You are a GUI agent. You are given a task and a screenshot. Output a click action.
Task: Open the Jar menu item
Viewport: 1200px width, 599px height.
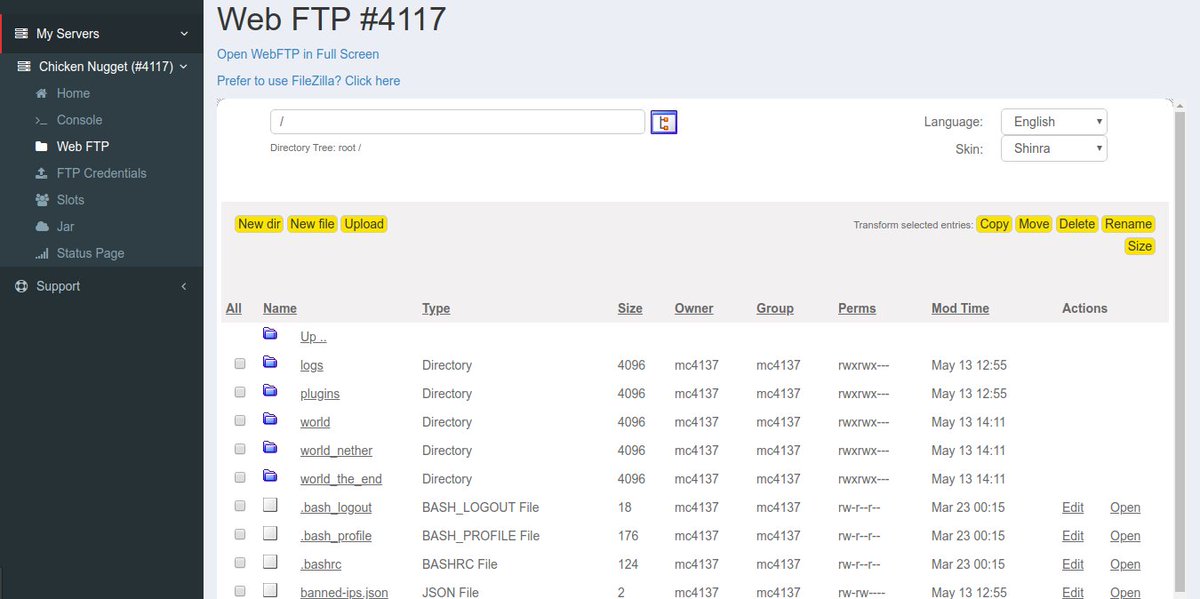[65, 227]
